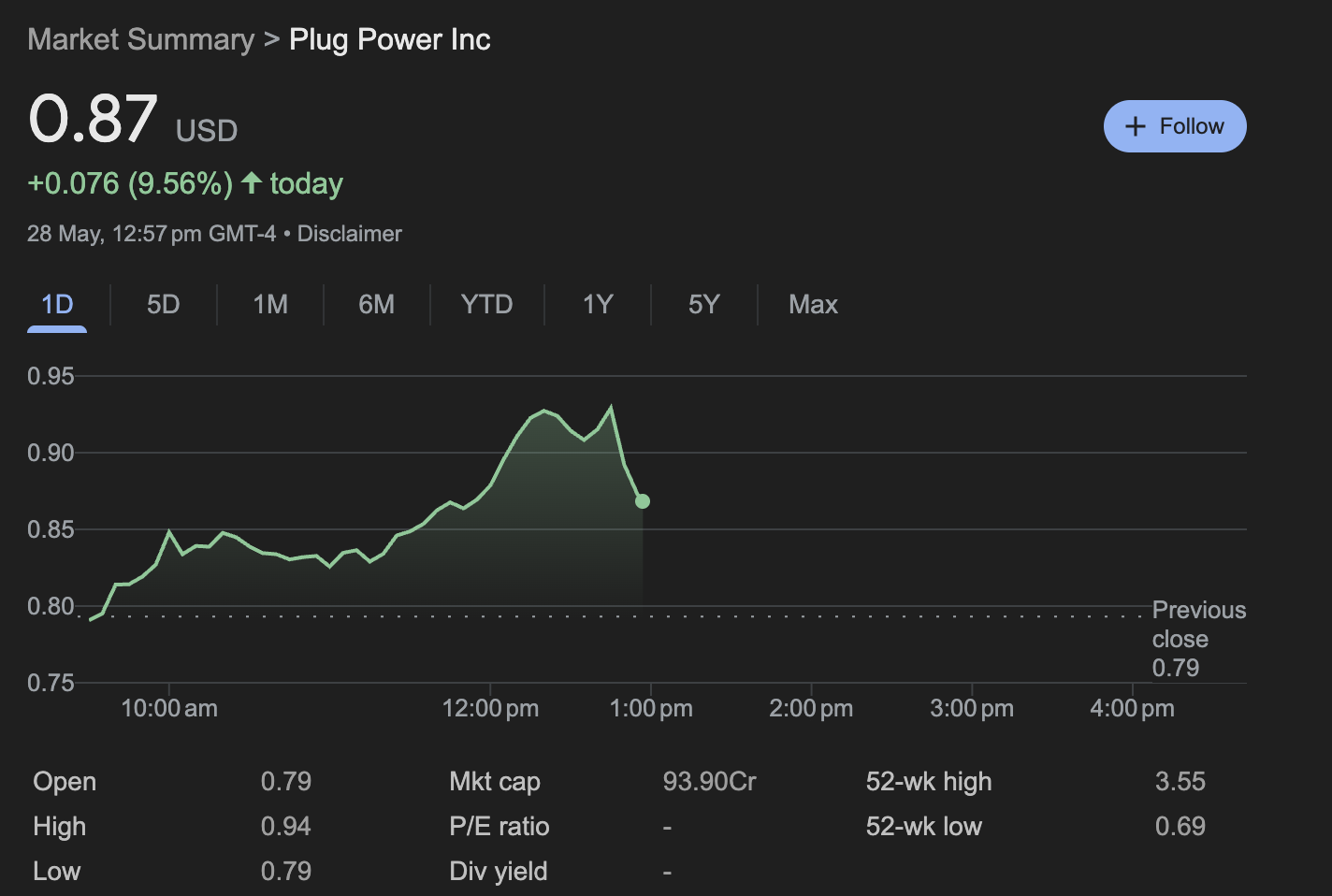Click the current price dot on the chart
Screen dimensions: 1332x896
point(643,501)
